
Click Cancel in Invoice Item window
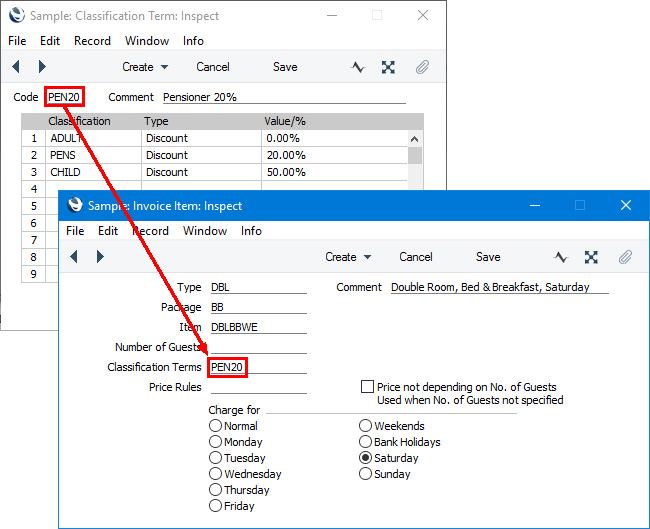pos(416,257)
